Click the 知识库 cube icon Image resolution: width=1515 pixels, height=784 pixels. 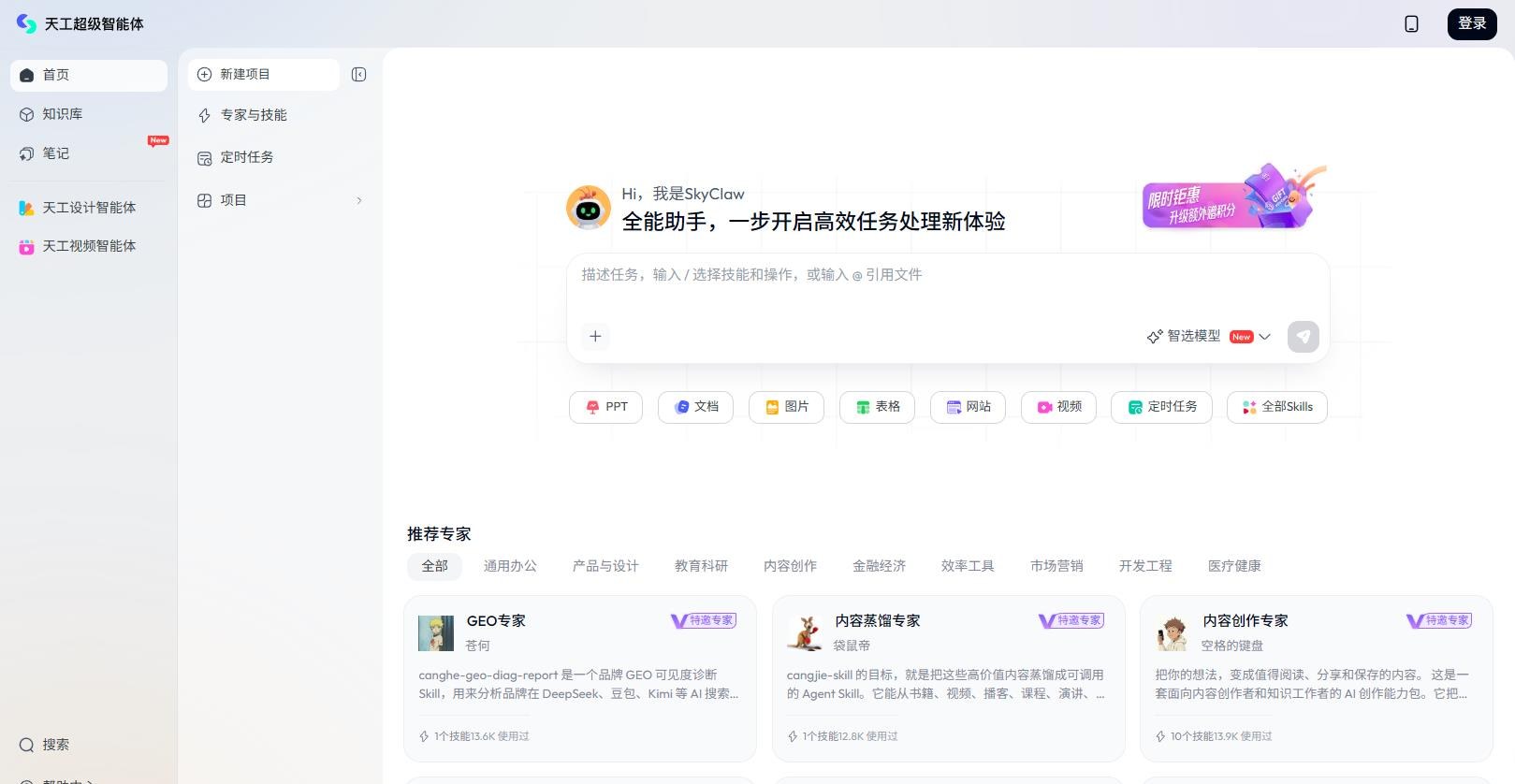point(26,114)
